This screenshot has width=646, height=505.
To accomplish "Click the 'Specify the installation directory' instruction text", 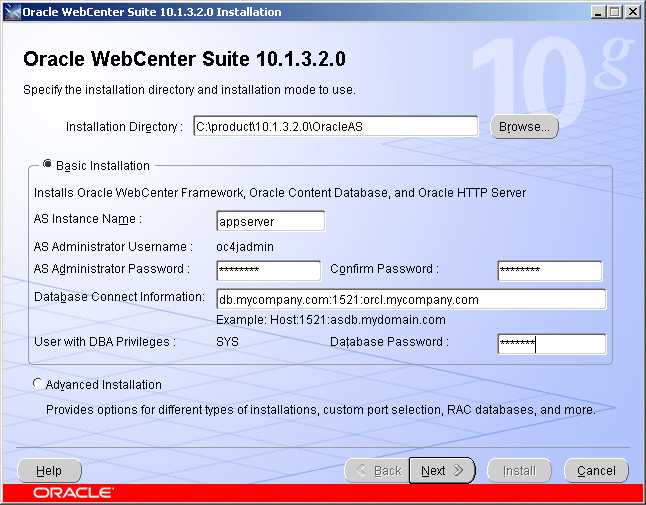I will [x=189, y=90].
